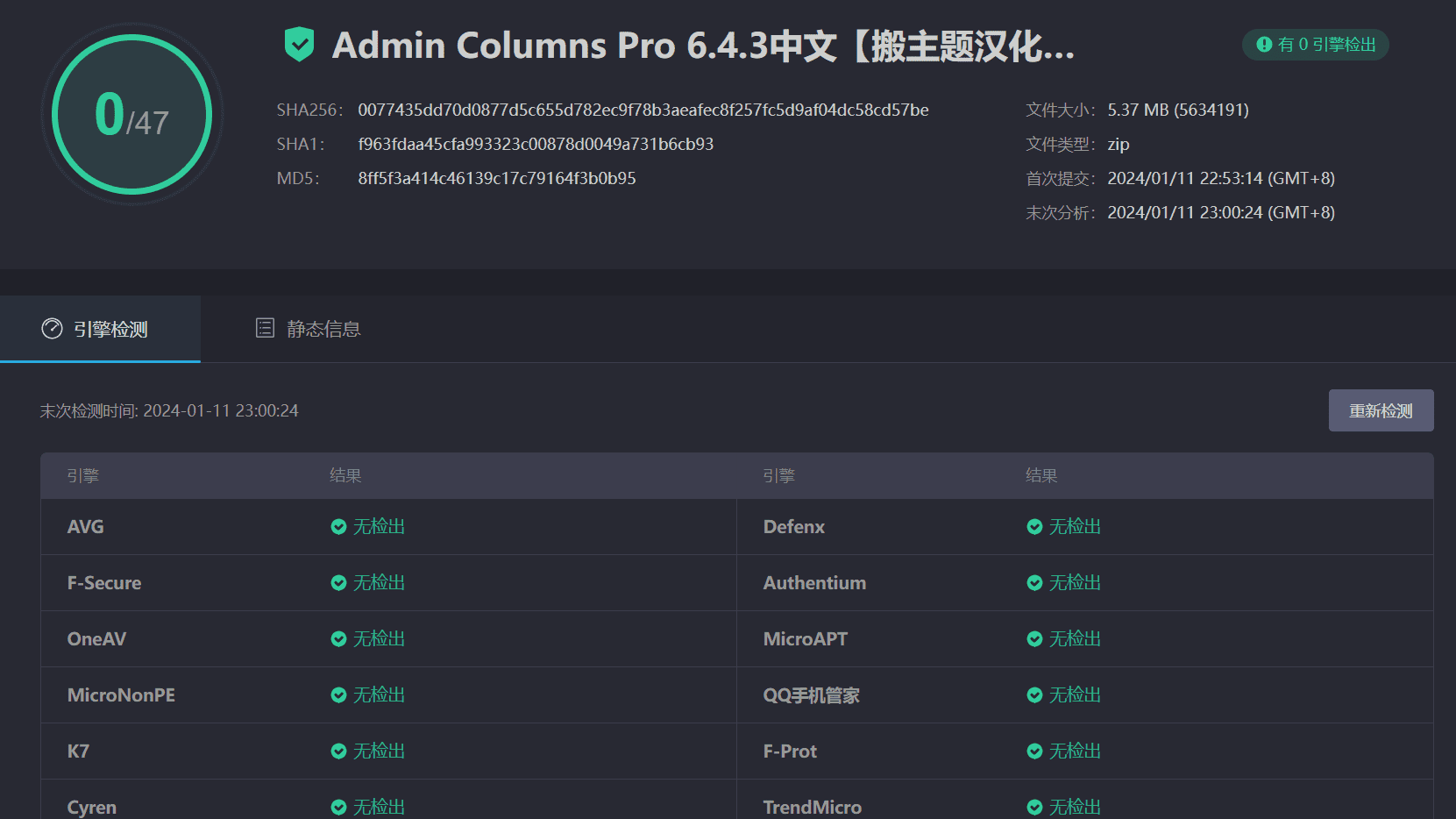Click the 无检出 result text for Defenx
The height and width of the screenshot is (819, 1456).
pyautogui.click(x=1075, y=527)
